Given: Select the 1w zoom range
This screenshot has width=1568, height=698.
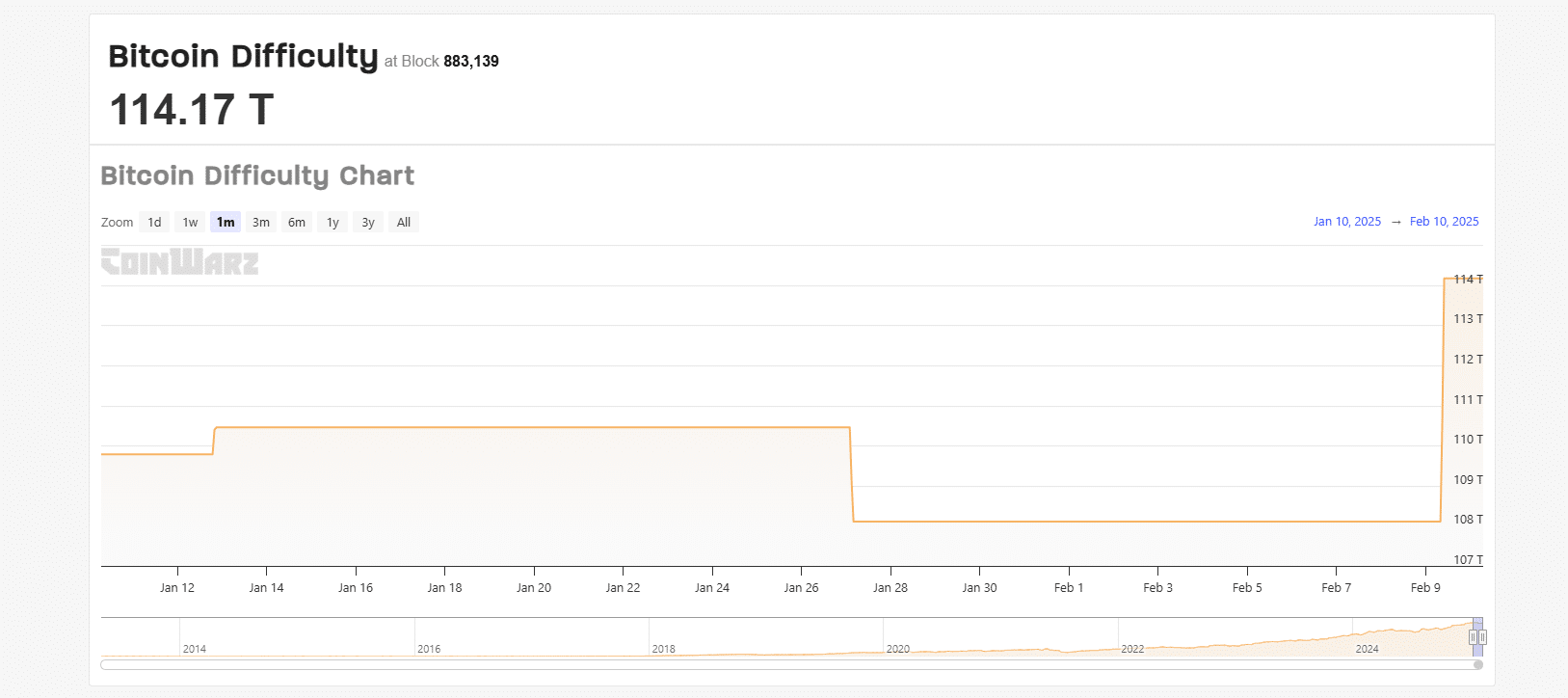Looking at the screenshot, I should coord(190,222).
